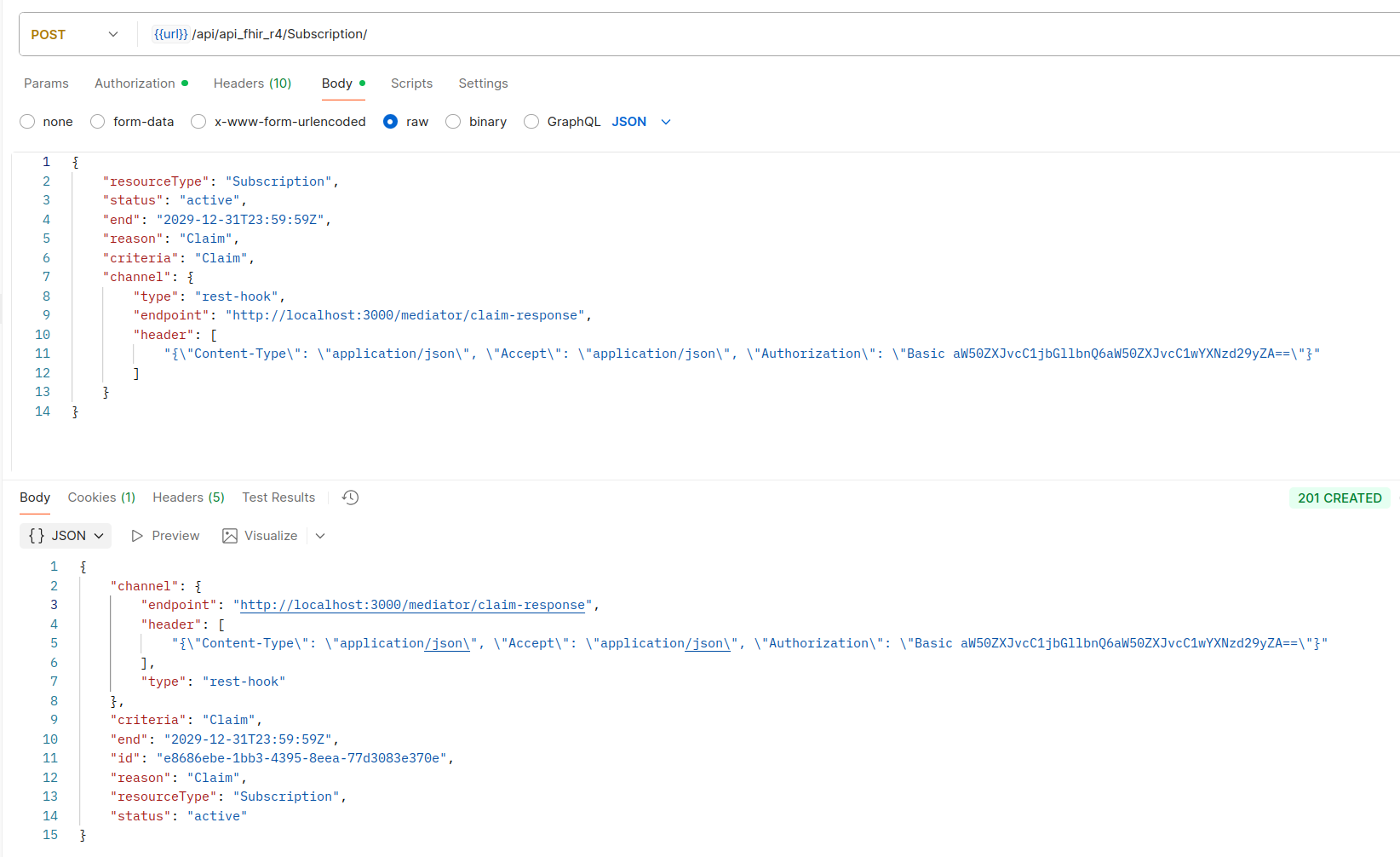Switch to the Authorization tab
1400x857 pixels.
click(135, 83)
